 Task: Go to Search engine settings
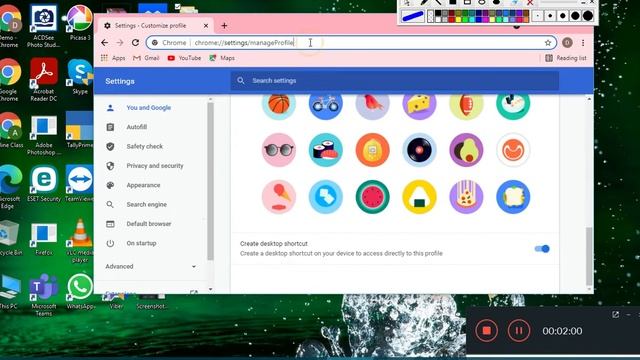(147, 204)
